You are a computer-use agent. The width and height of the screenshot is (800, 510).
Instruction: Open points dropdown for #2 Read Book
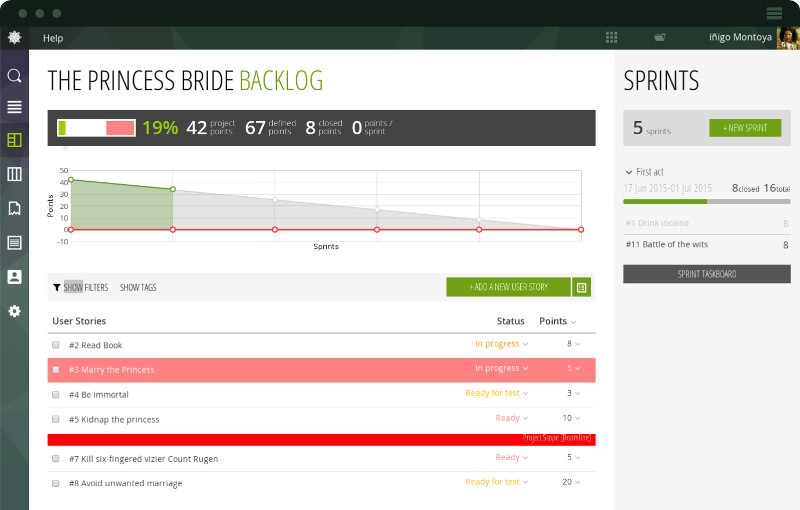(x=573, y=344)
